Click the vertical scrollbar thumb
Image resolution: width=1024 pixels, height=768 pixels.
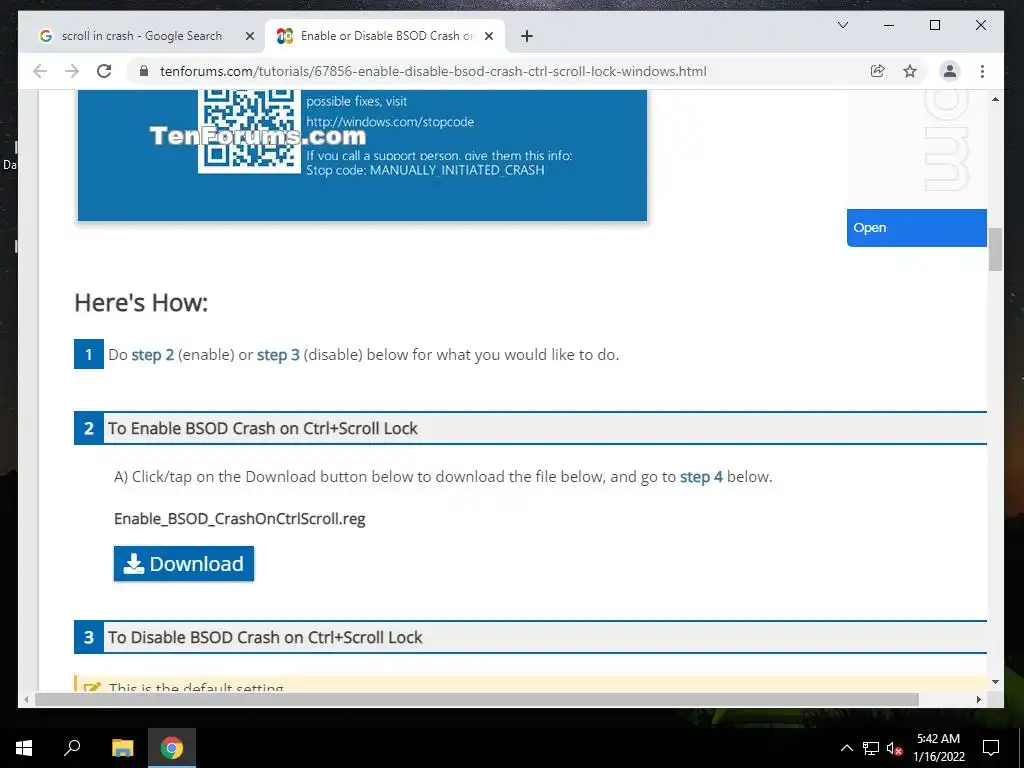tap(995, 249)
